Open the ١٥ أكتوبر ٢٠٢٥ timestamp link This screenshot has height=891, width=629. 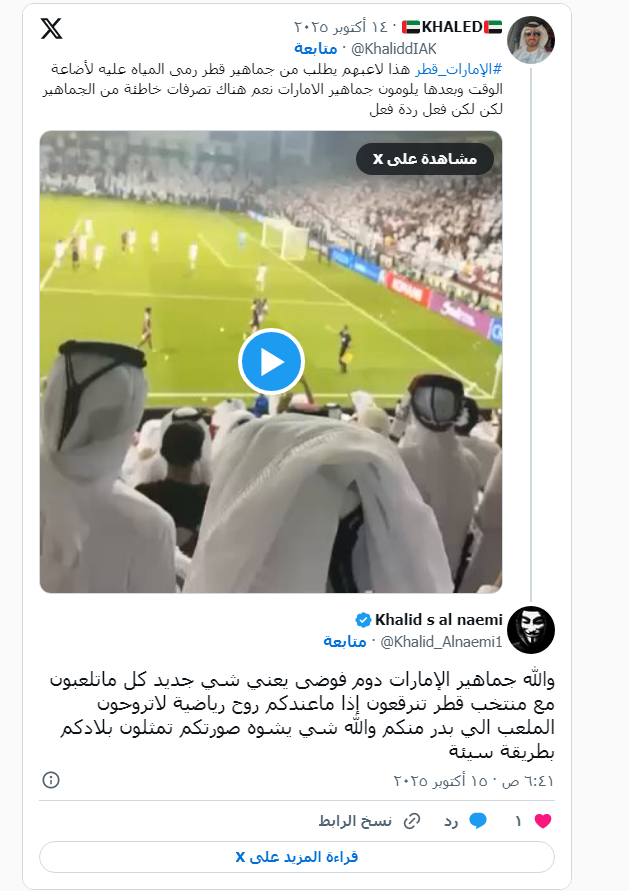point(473,781)
